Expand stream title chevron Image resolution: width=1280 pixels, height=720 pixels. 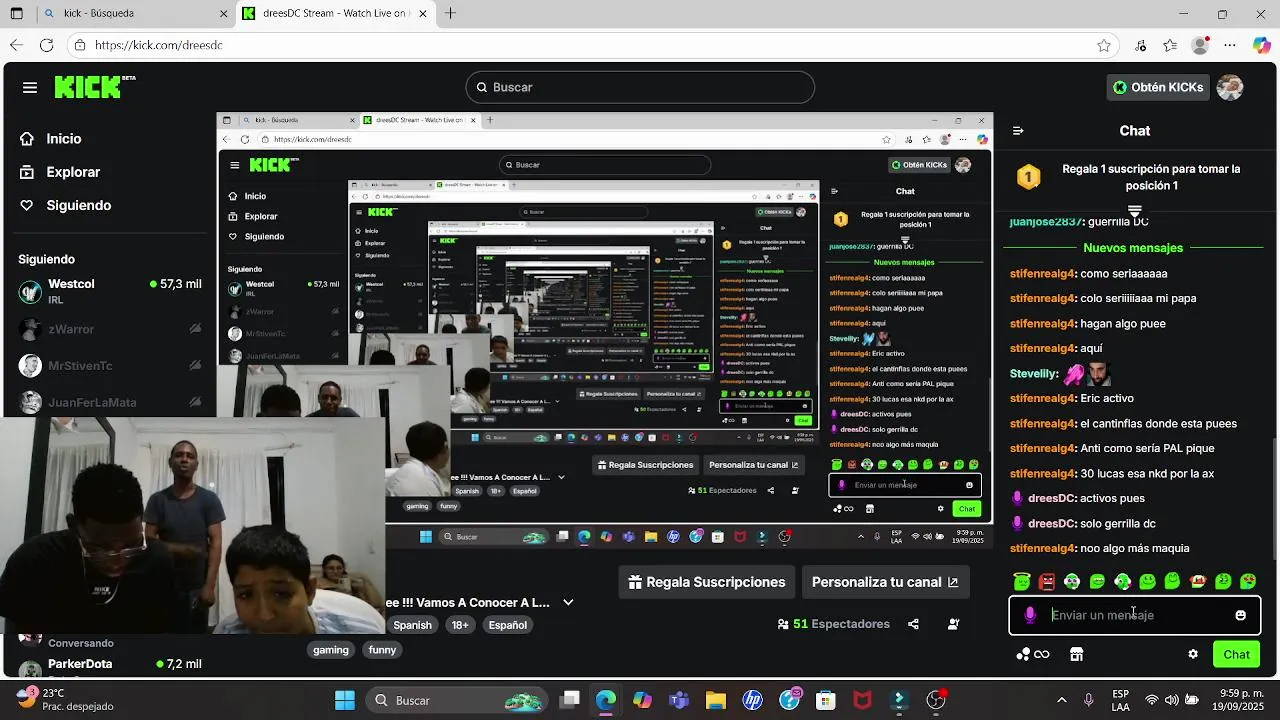click(x=568, y=603)
